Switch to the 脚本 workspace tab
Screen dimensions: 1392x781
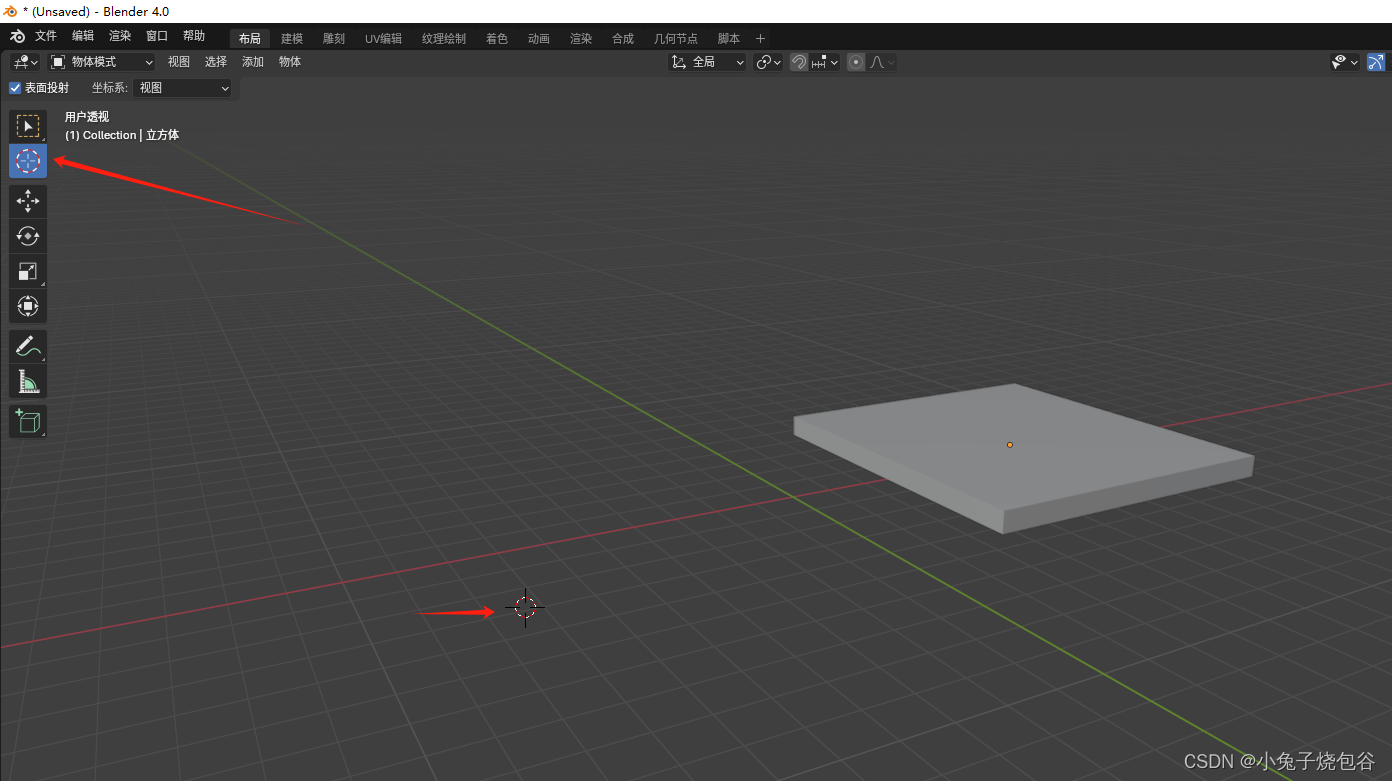point(729,39)
